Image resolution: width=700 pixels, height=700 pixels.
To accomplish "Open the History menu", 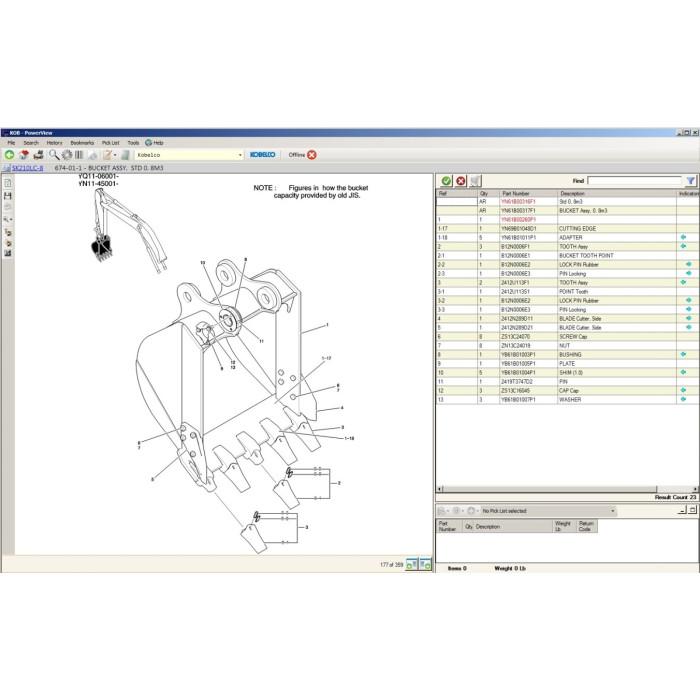I will click(54, 143).
